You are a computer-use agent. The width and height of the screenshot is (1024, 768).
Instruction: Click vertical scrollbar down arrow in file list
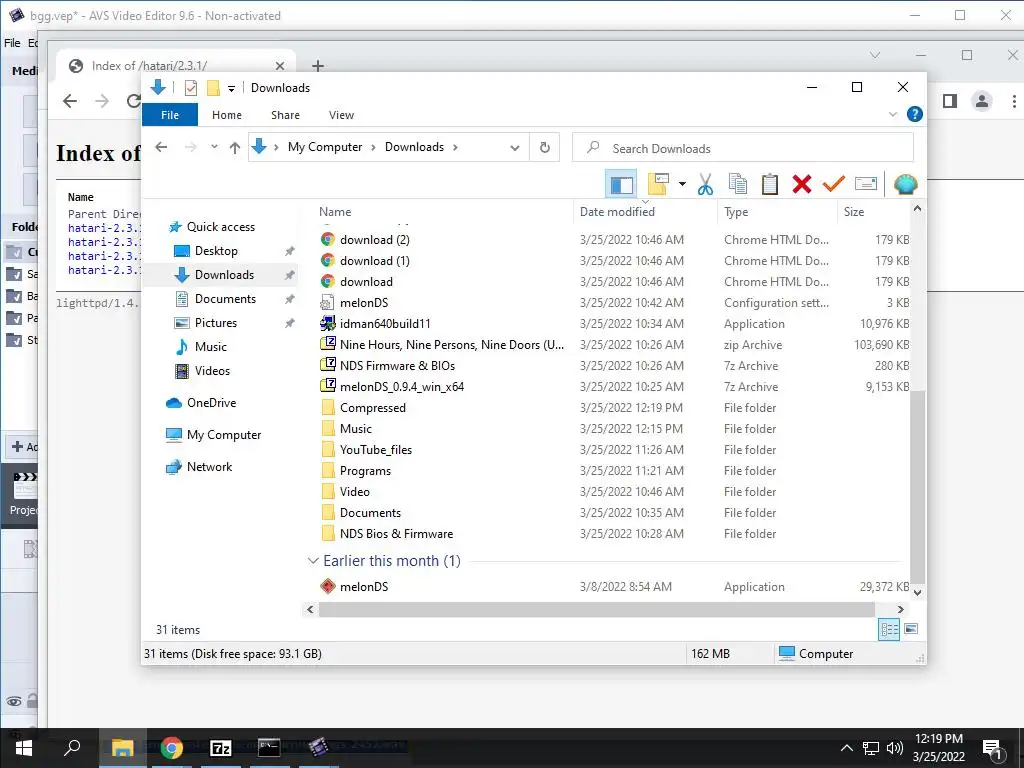tap(918, 593)
